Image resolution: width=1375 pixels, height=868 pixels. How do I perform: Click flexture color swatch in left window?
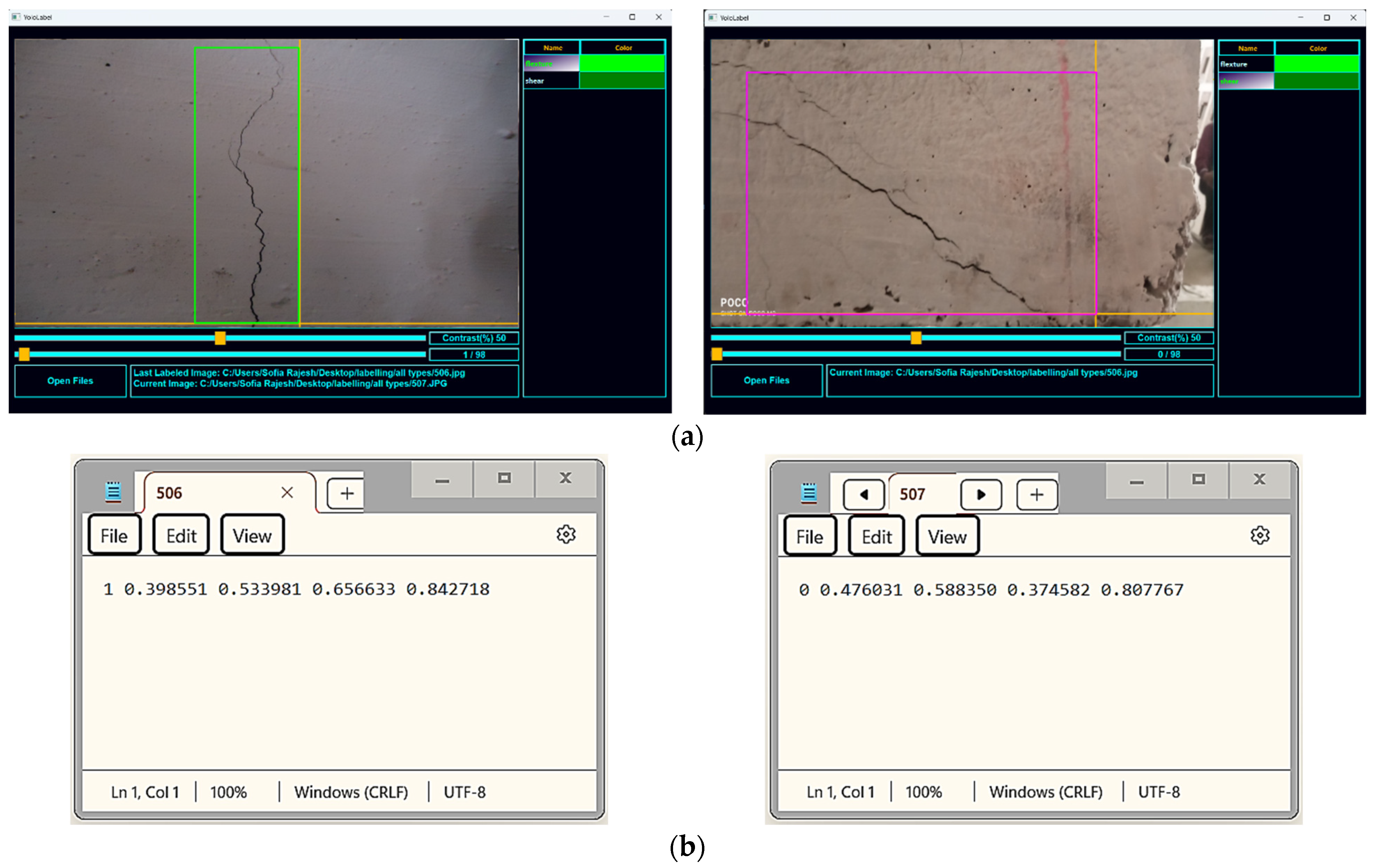point(622,63)
